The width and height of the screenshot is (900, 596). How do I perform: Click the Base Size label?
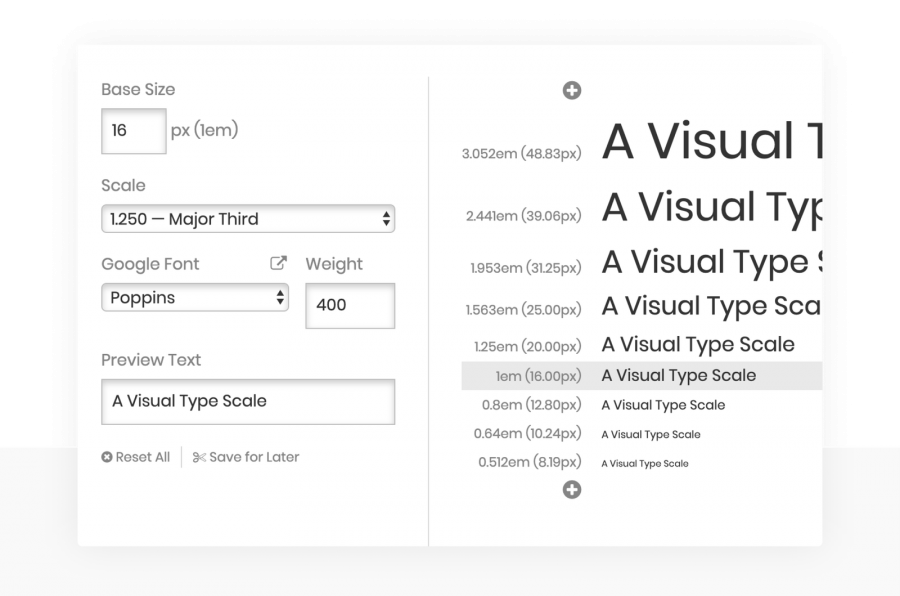[x=138, y=90]
